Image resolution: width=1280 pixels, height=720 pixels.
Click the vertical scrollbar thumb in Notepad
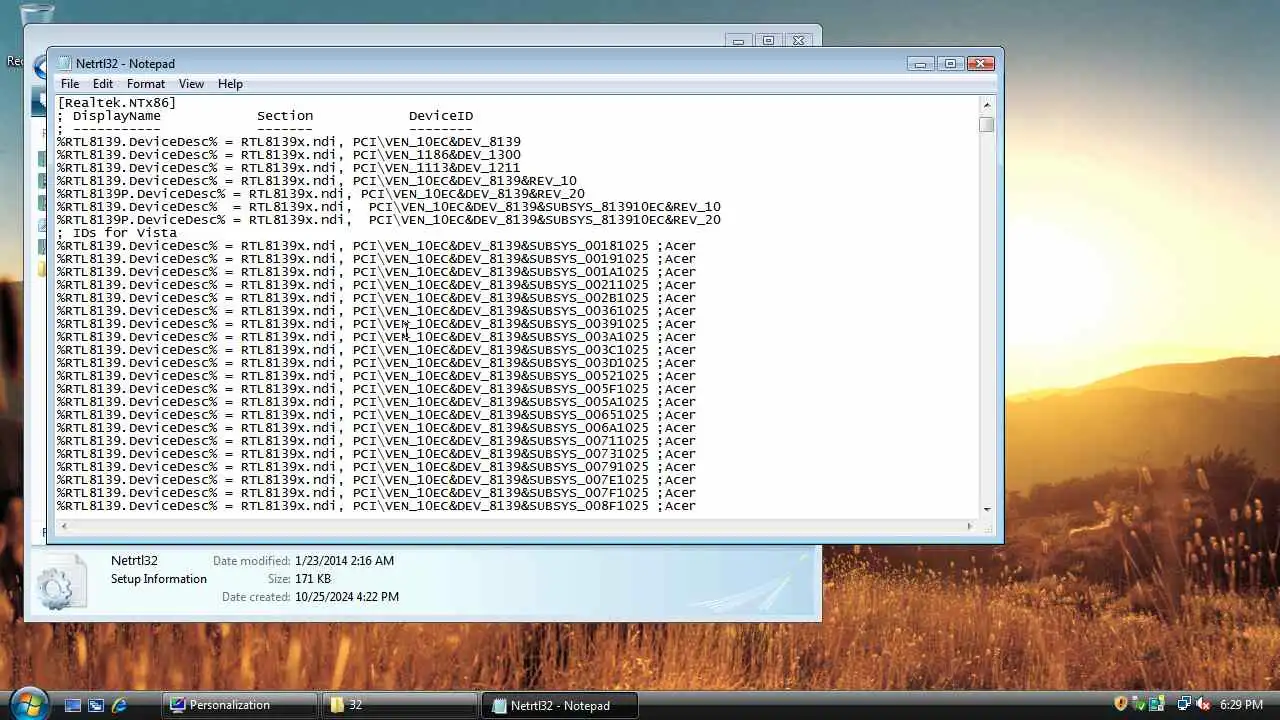pyautogui.click(x=987, y=125)
